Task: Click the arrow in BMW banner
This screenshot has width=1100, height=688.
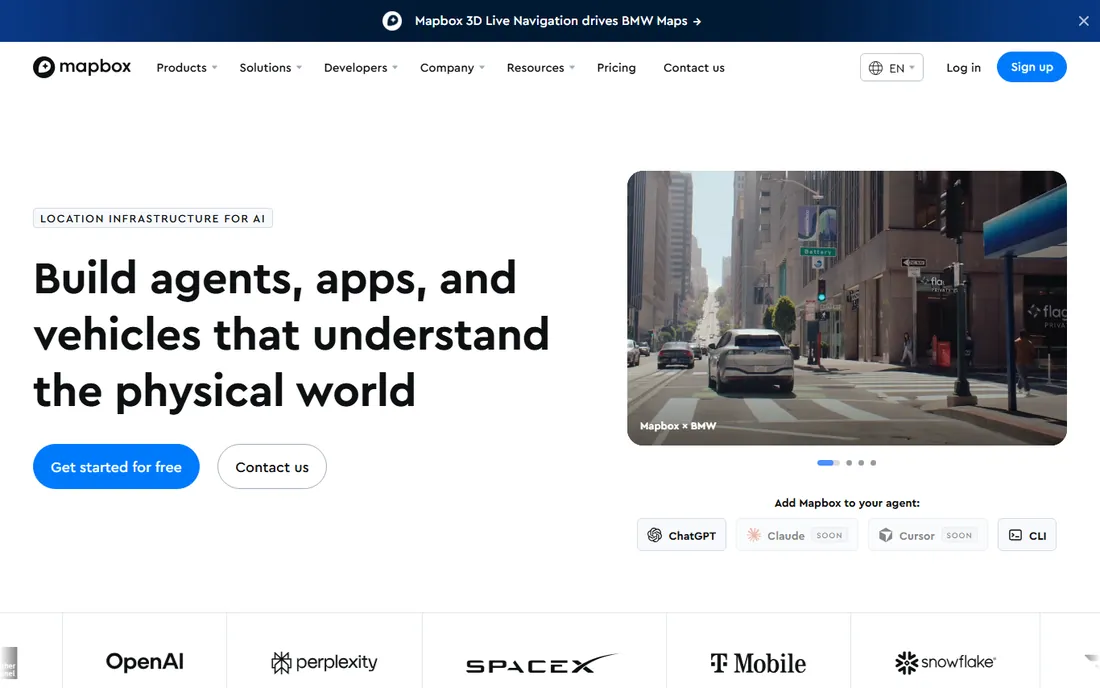Action: pos(697,22)
